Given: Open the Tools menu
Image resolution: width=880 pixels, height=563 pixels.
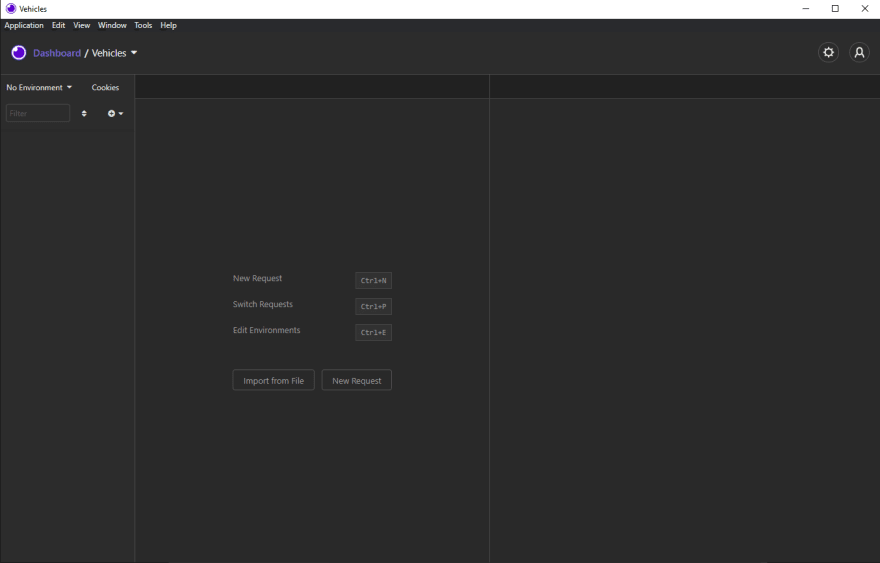Looking at the screenshot, I should pyautogui.click(x=143, y=25).
